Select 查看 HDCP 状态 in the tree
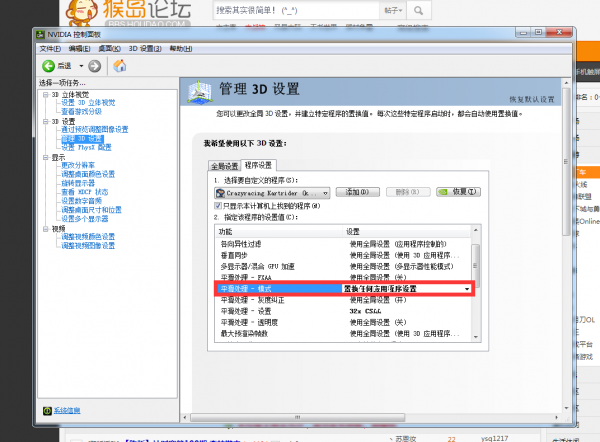The image size is (600, 442). [85, 192]
